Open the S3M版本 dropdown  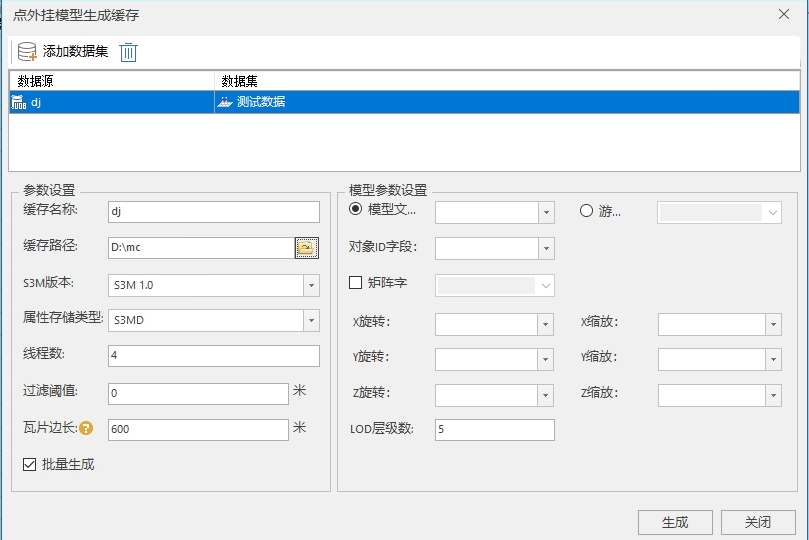pyautogui.click(x=311, y=285)
